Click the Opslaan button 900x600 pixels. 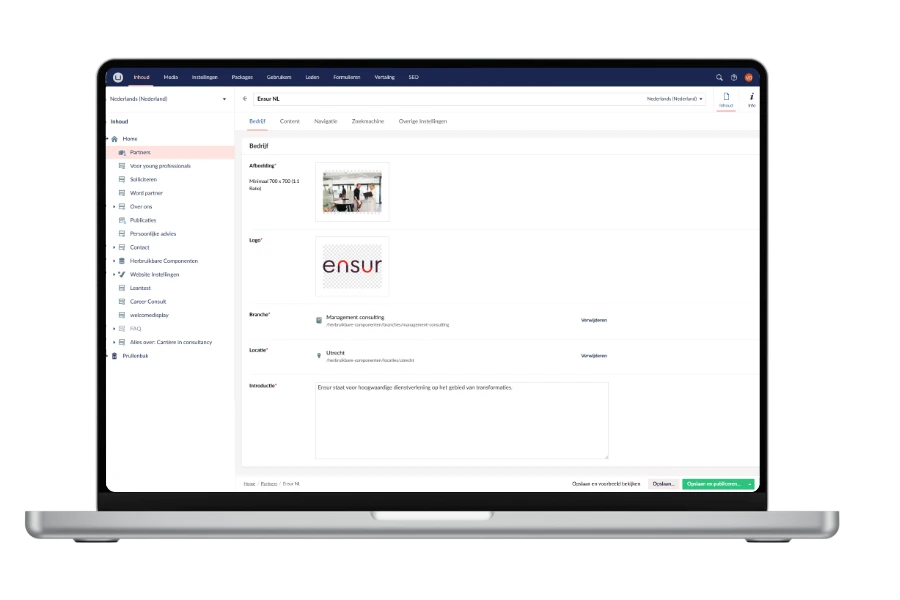662,483
